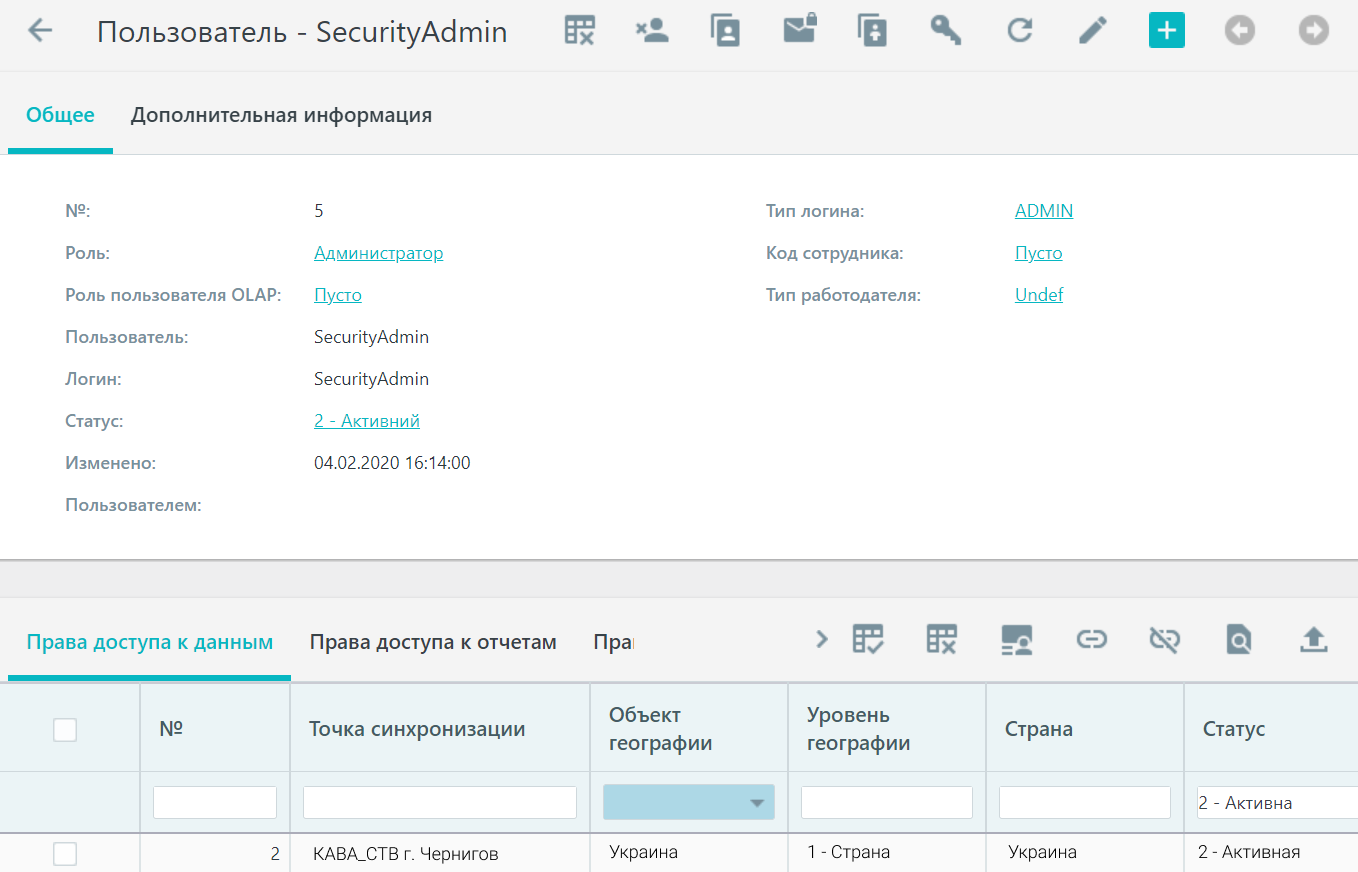Click the unlink broken chain icon
Viewport: 1358px width, 872px height.
tap(1165, 639)
